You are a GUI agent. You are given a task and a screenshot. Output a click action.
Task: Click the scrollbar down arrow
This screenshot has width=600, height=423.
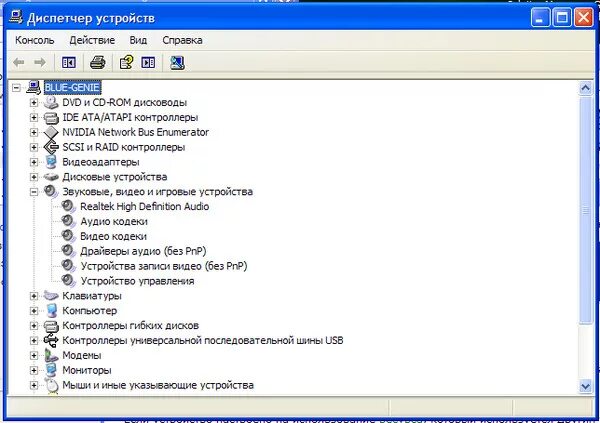point(585,386)
